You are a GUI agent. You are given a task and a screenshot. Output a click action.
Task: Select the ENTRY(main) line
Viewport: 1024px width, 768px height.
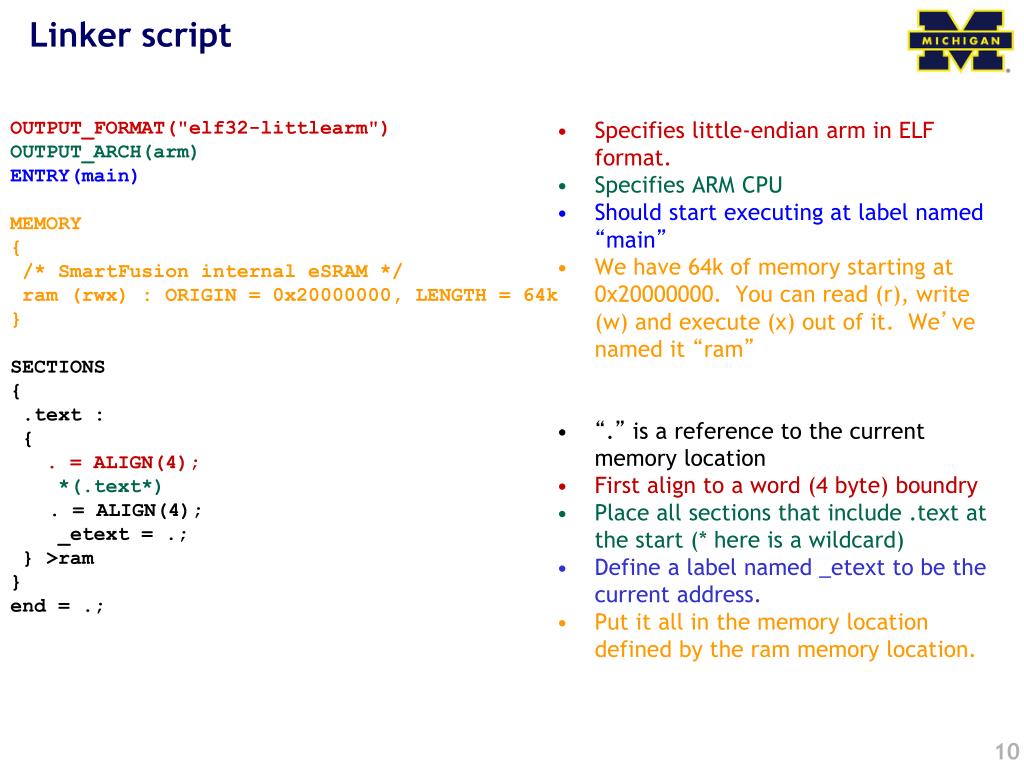pos(74,176)
